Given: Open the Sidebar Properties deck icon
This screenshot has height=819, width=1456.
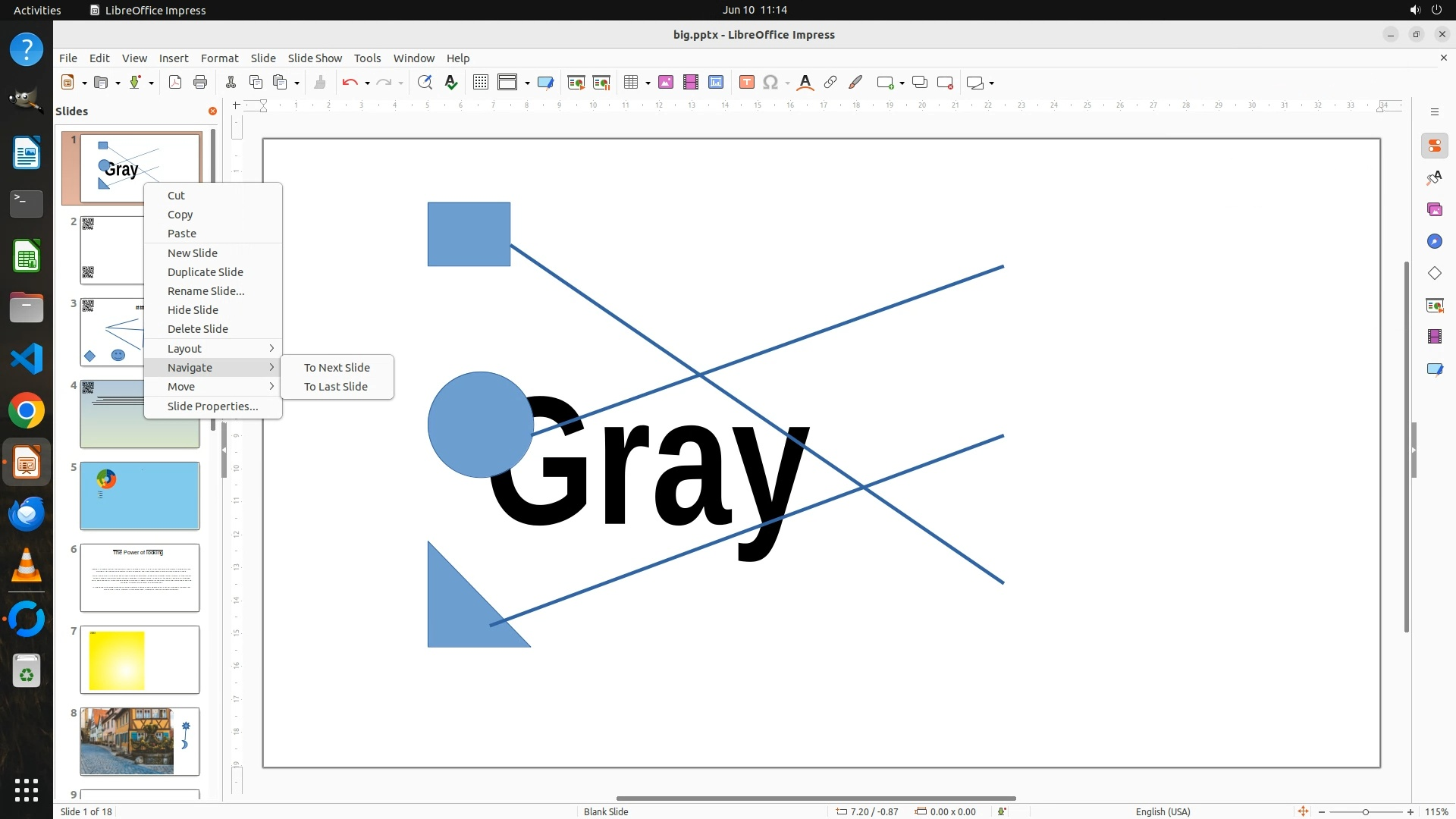Looking at the screenshot, I should (1434, 146).
